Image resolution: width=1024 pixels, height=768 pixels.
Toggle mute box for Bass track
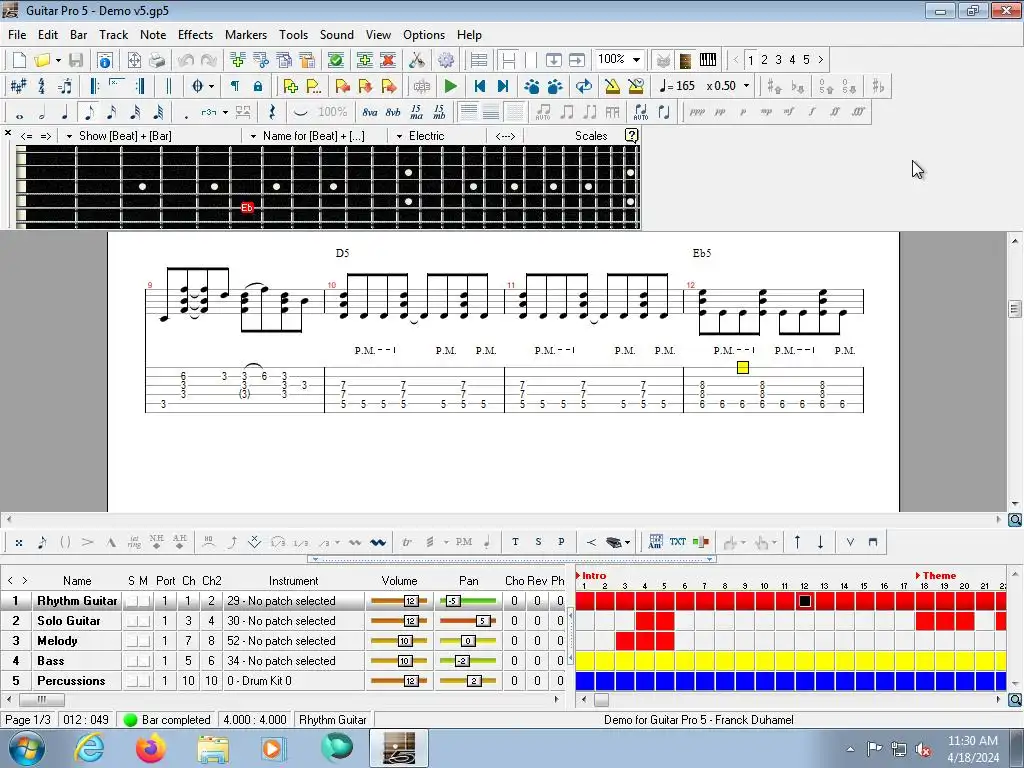click(x=144, y=661)
